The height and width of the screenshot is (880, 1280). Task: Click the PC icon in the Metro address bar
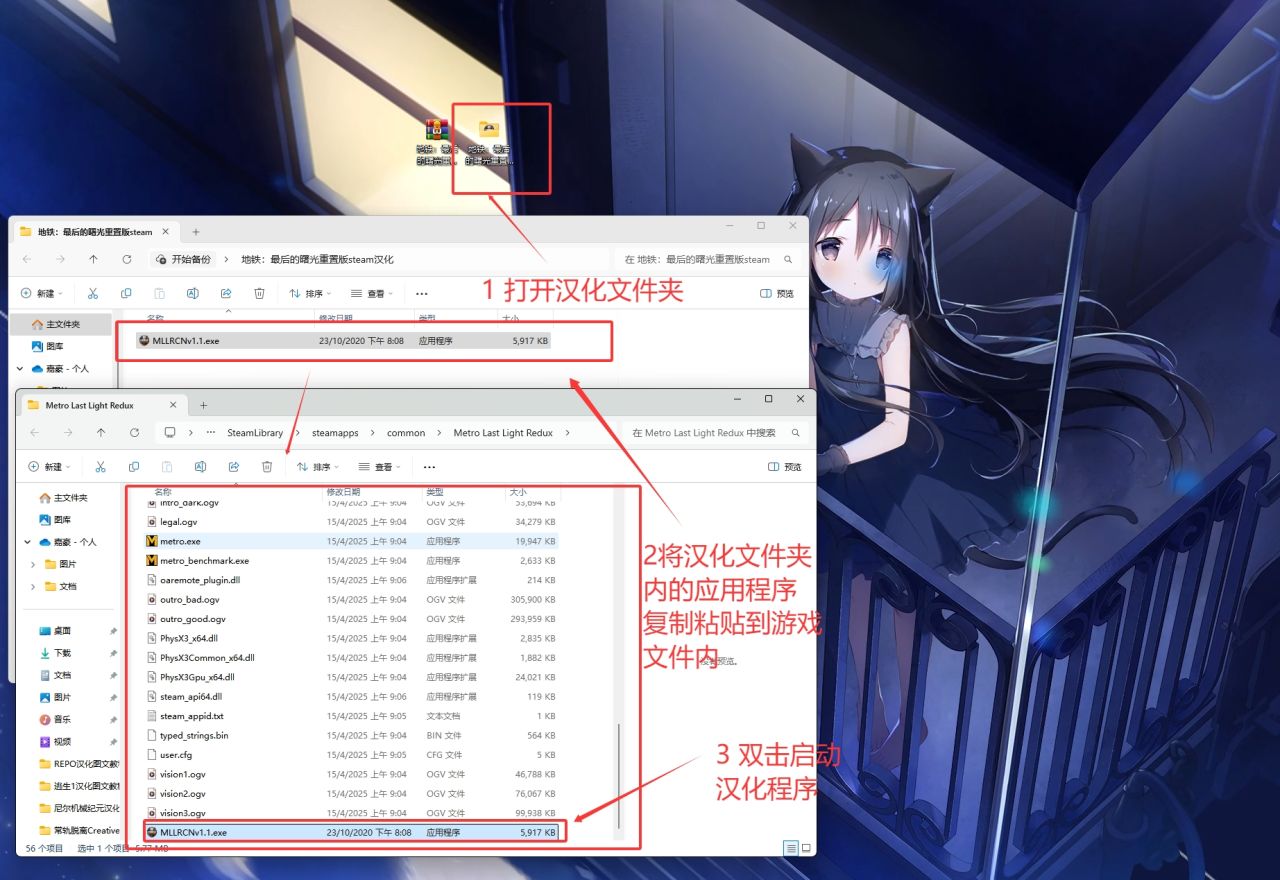pos(170,433)
